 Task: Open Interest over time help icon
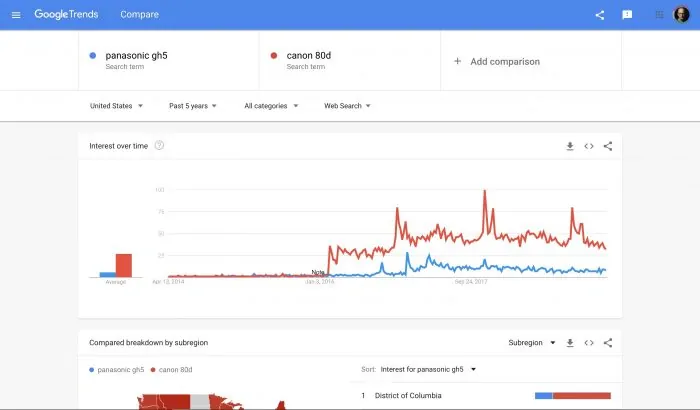[159, 146]
